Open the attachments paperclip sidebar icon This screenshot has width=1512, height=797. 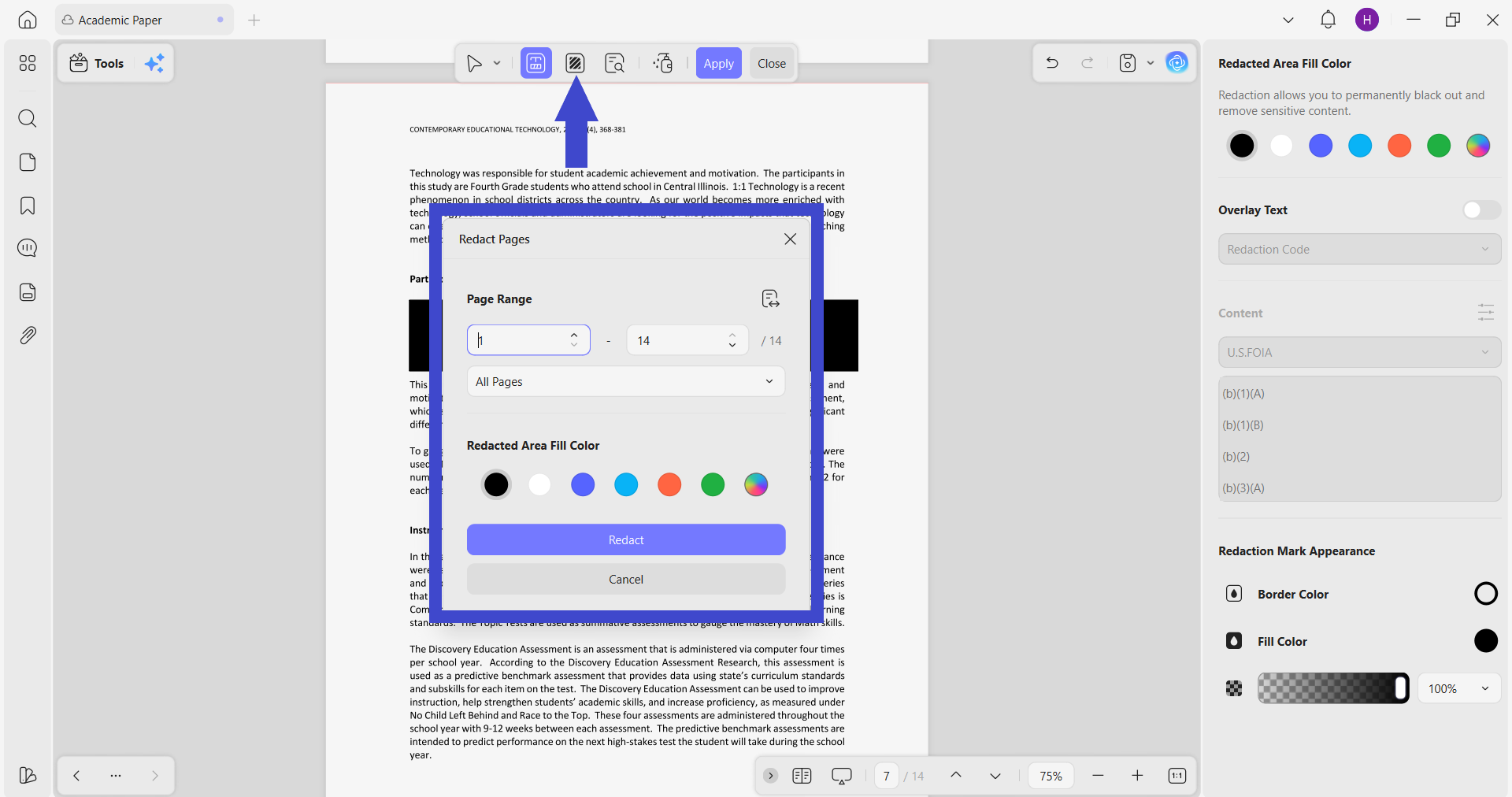pyautogui.click(x=28, y=335)
